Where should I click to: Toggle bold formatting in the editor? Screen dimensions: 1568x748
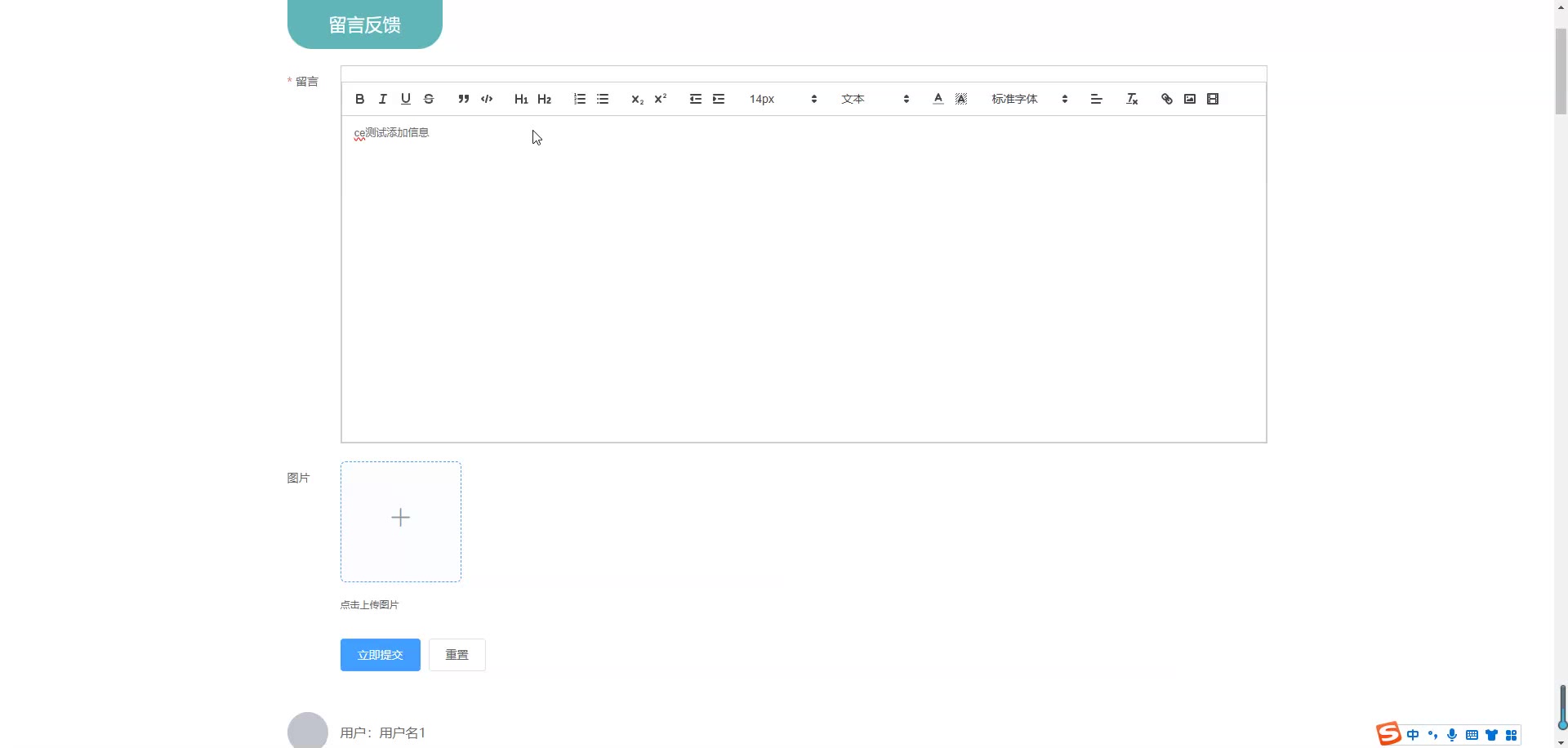[359, 99]
